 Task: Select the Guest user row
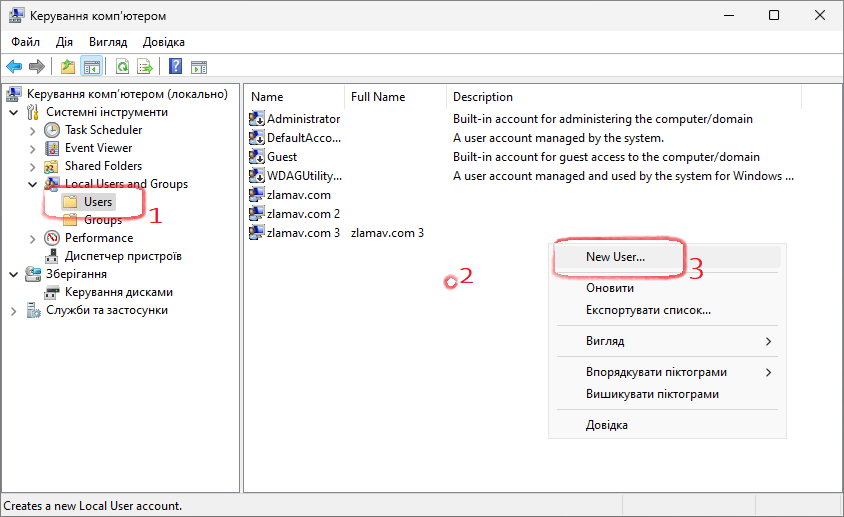[x=281, y=157]
